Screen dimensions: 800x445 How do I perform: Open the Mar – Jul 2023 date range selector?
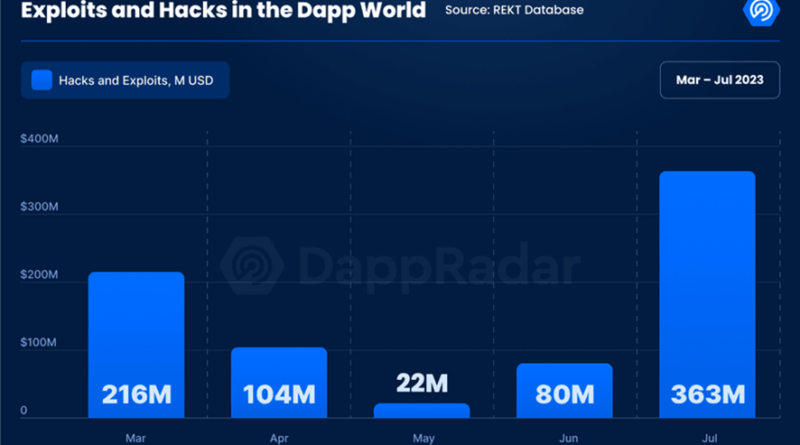719,80
